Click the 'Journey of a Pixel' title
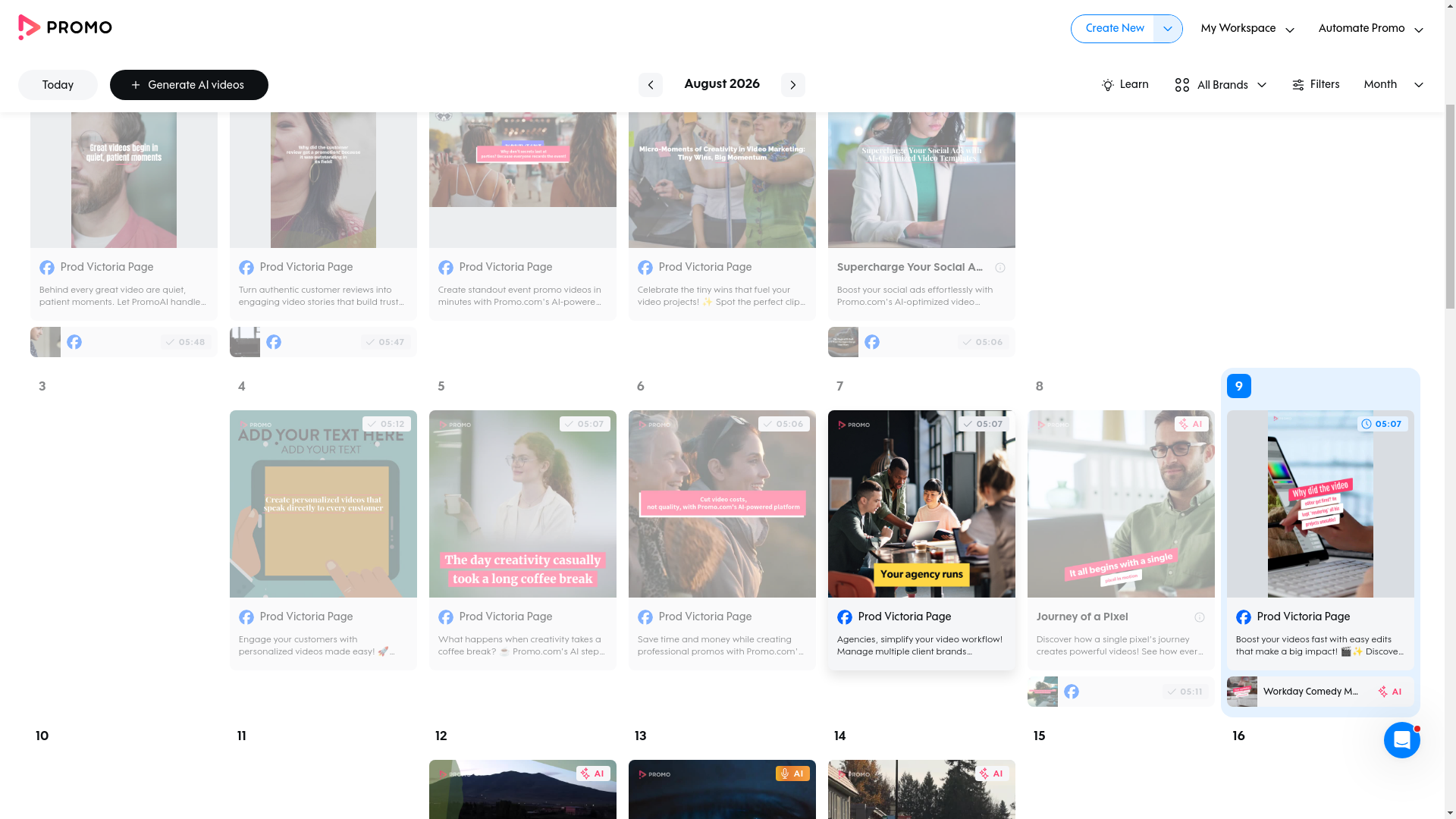The height and width of the screenshot is (819, 1456). click(1082, 617)
